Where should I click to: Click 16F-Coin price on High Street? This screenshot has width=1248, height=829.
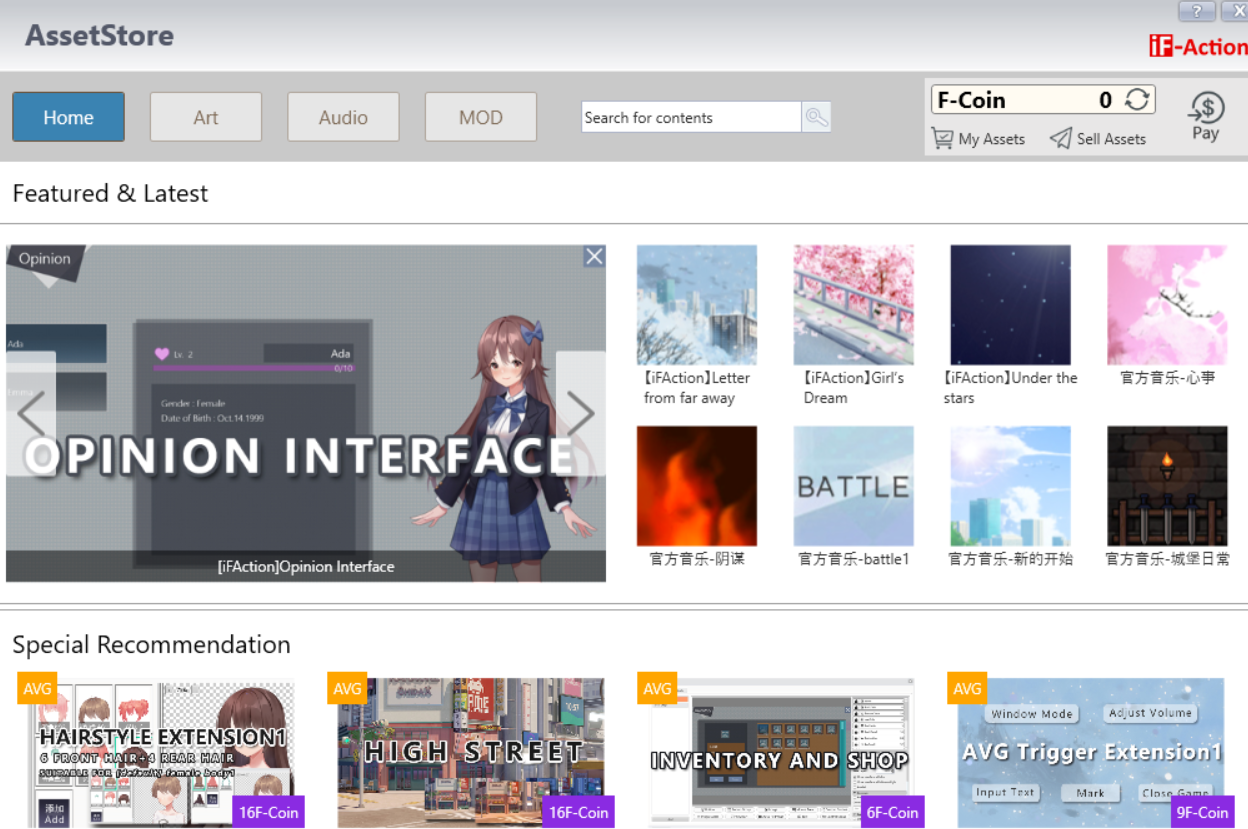[x=578, y=812]
